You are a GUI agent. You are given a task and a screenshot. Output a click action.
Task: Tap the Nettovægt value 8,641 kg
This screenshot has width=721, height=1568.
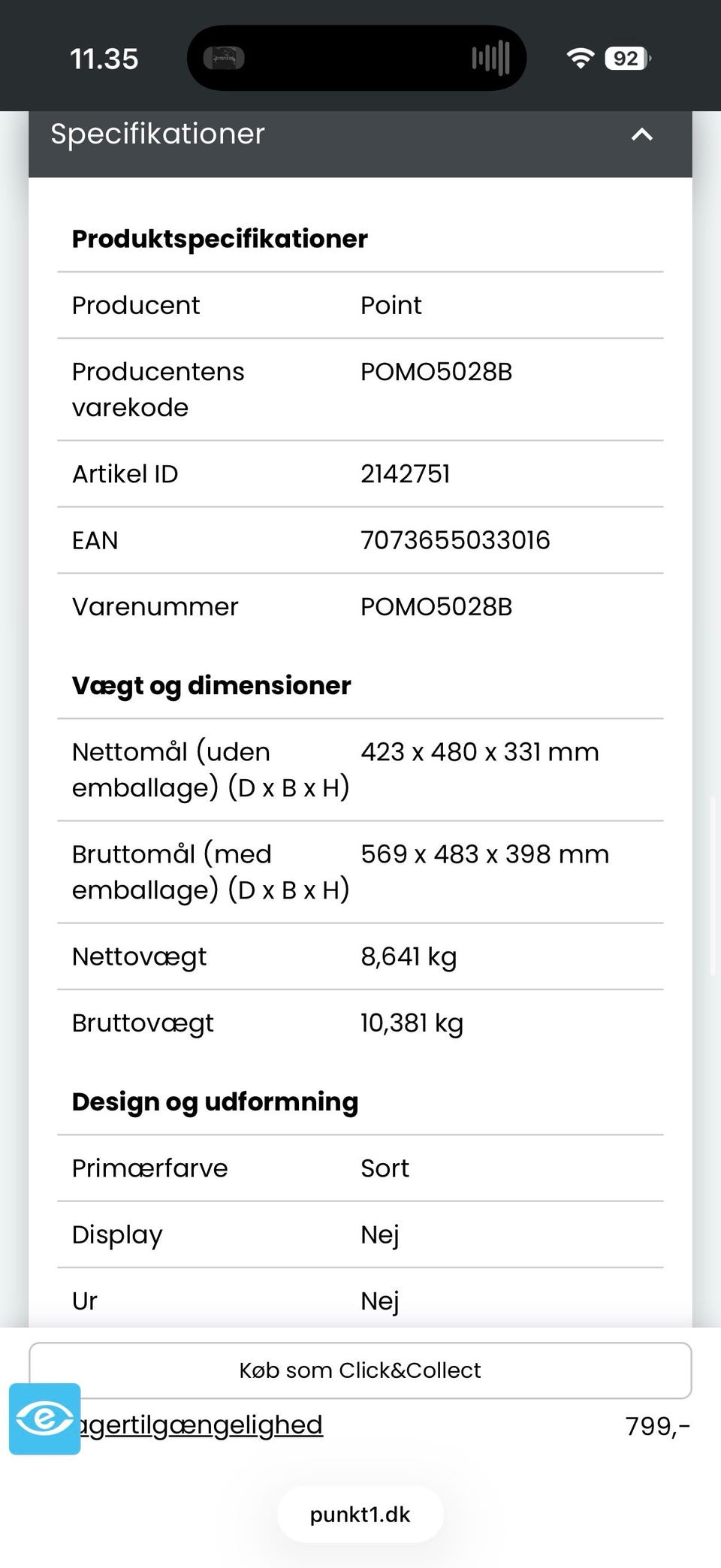pos(409,956)
